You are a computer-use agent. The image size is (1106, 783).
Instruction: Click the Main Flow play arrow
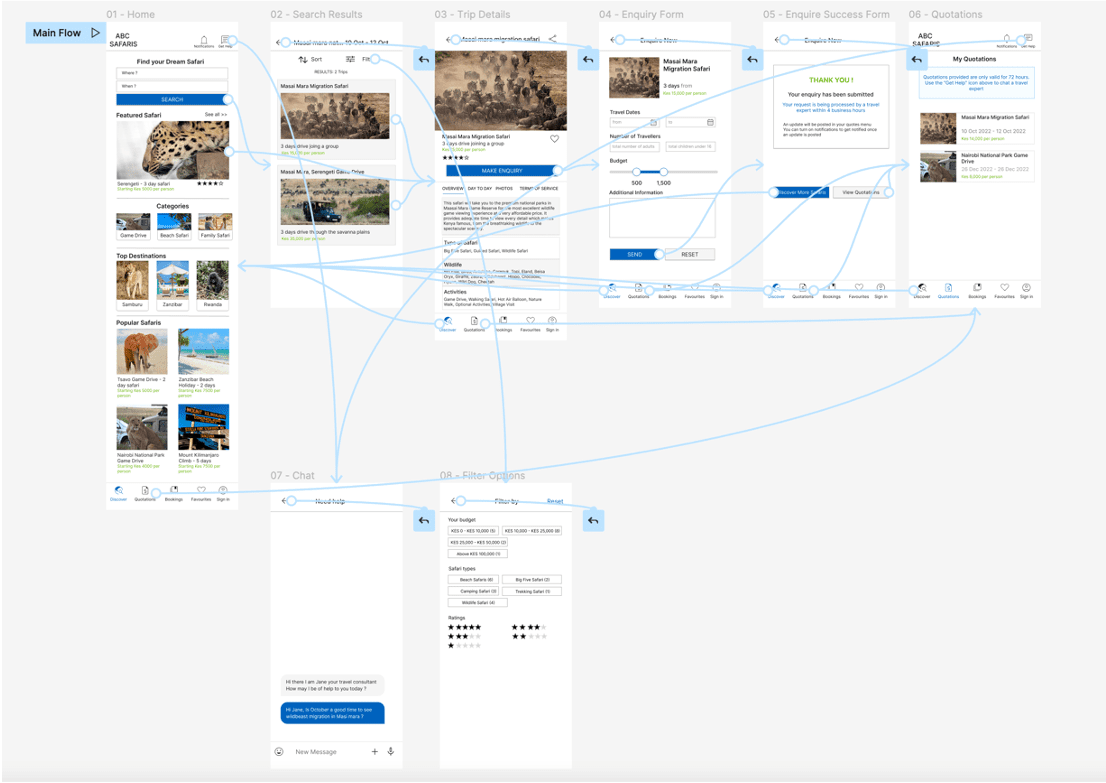(x=95, y=33)
